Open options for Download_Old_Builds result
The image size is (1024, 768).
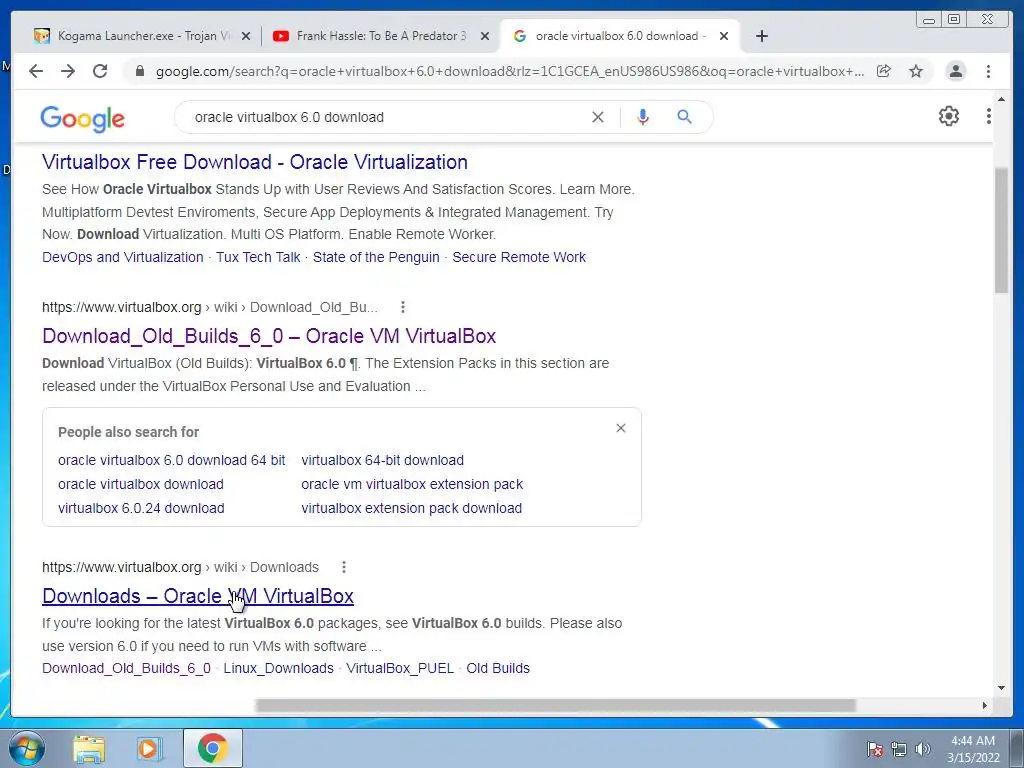click(403, 307)
